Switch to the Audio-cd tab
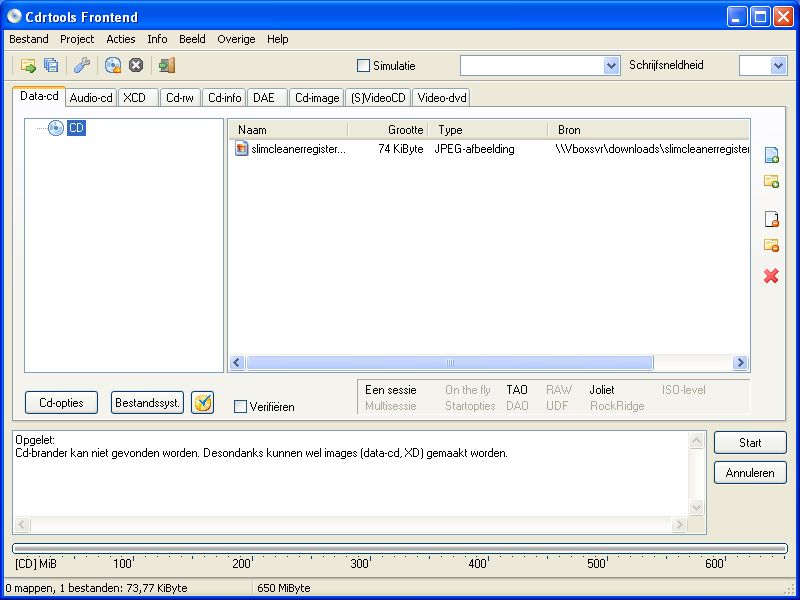 pyautogui.click(x=90, y=97)
